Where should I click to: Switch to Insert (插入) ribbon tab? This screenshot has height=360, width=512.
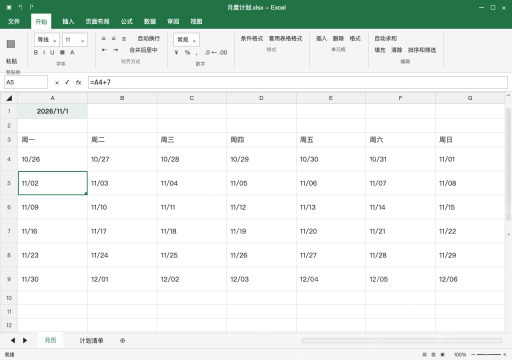point(68,21)
